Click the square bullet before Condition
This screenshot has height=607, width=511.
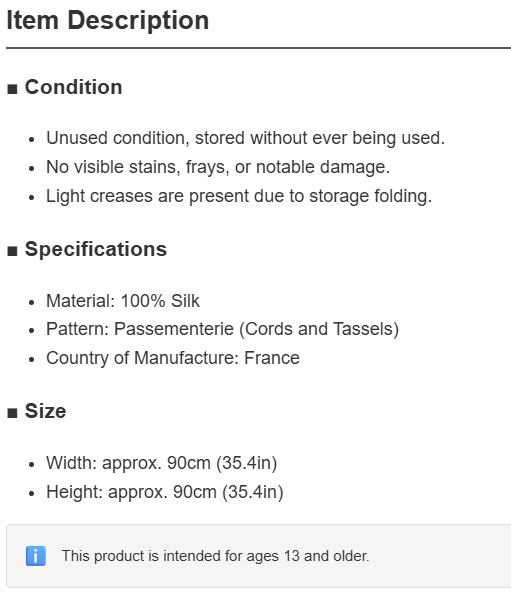(x=12, y=89)
